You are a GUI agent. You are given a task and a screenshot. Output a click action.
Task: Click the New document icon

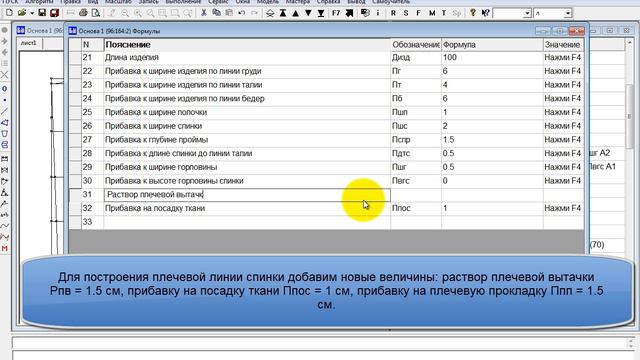(x=9, y=13)
